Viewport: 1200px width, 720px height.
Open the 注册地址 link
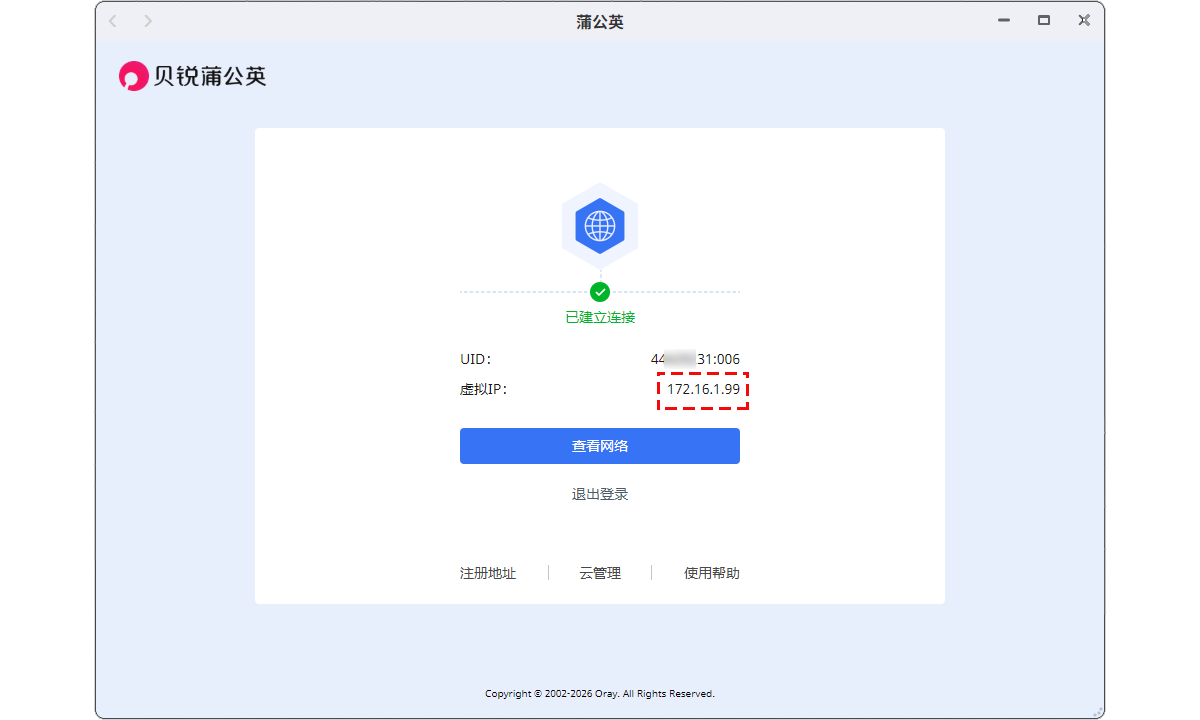(x=488, y=573)
